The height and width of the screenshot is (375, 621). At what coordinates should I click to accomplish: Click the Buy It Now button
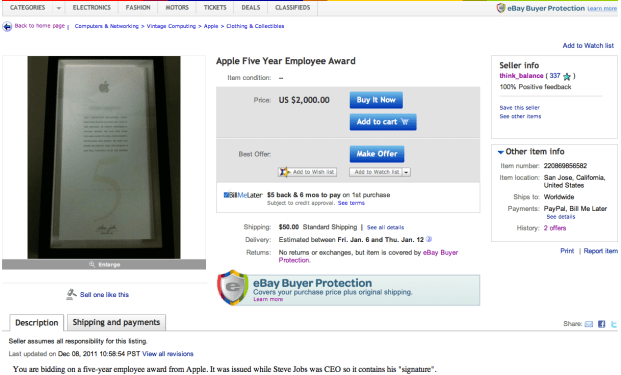[x=376, y=100]
